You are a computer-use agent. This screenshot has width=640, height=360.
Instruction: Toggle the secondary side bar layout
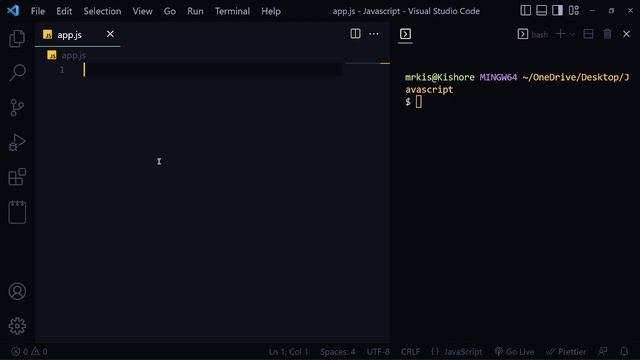558,10
